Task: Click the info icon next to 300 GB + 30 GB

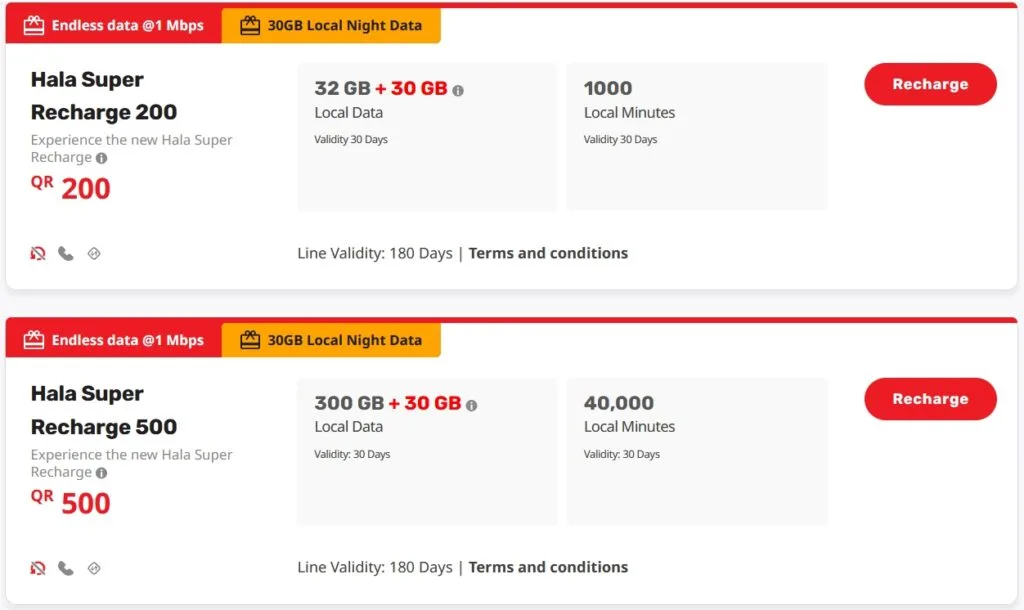Action: pos(471,405)
